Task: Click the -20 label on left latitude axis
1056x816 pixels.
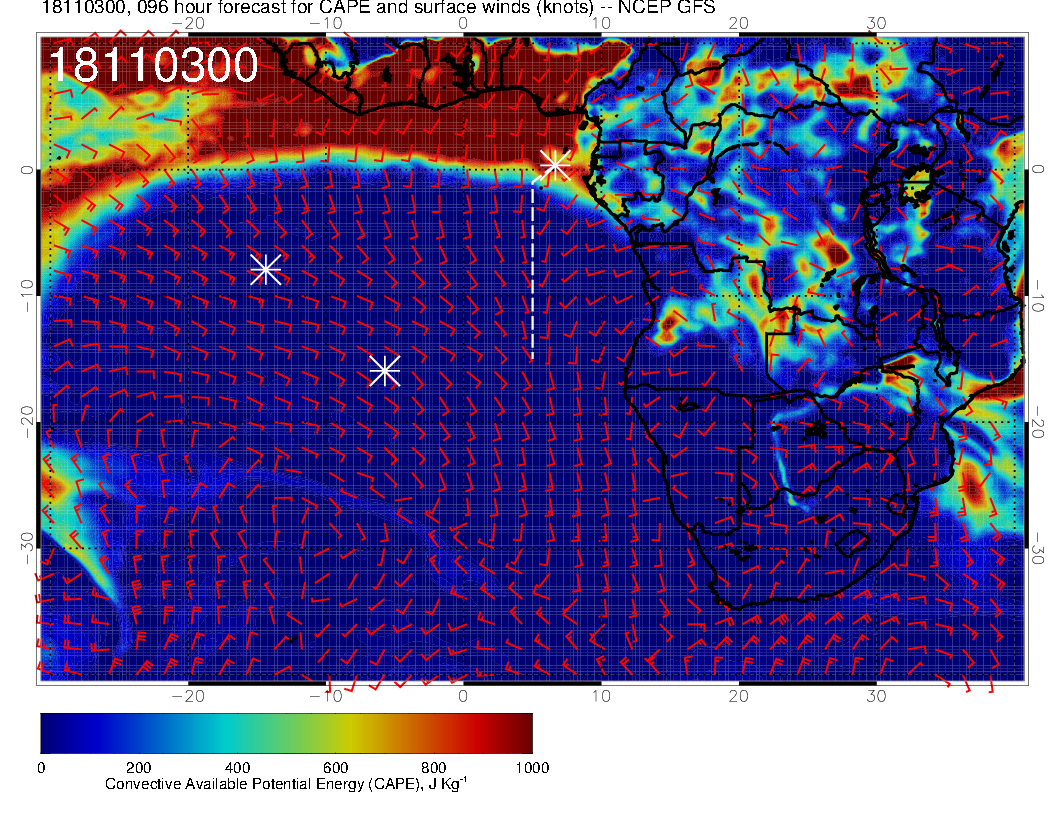Action: click(27, 422)
